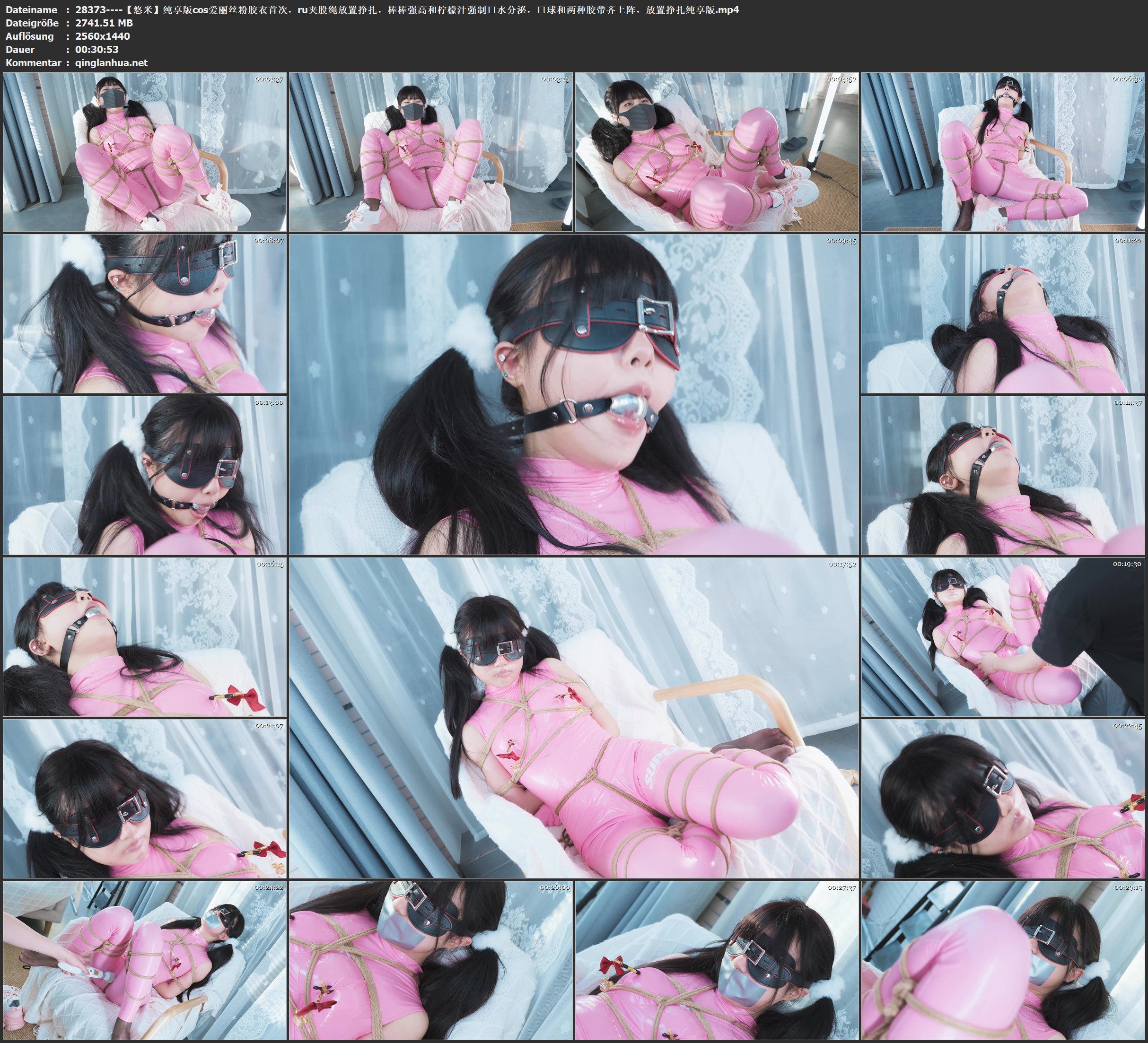1148x1043 pixels.
Task: Select the frame timestamped 00:24:22
Action: (x=145, y=960)
